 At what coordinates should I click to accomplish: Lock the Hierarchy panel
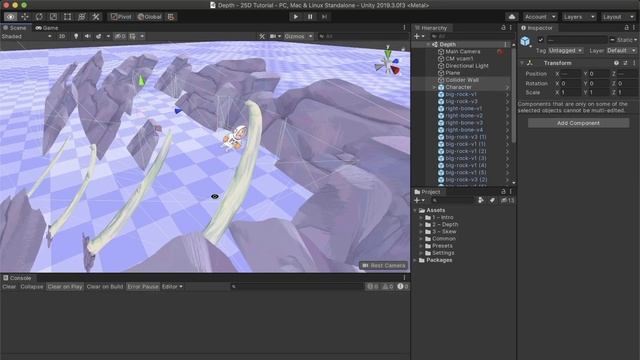pyautogui.click(x=503, y=27)
